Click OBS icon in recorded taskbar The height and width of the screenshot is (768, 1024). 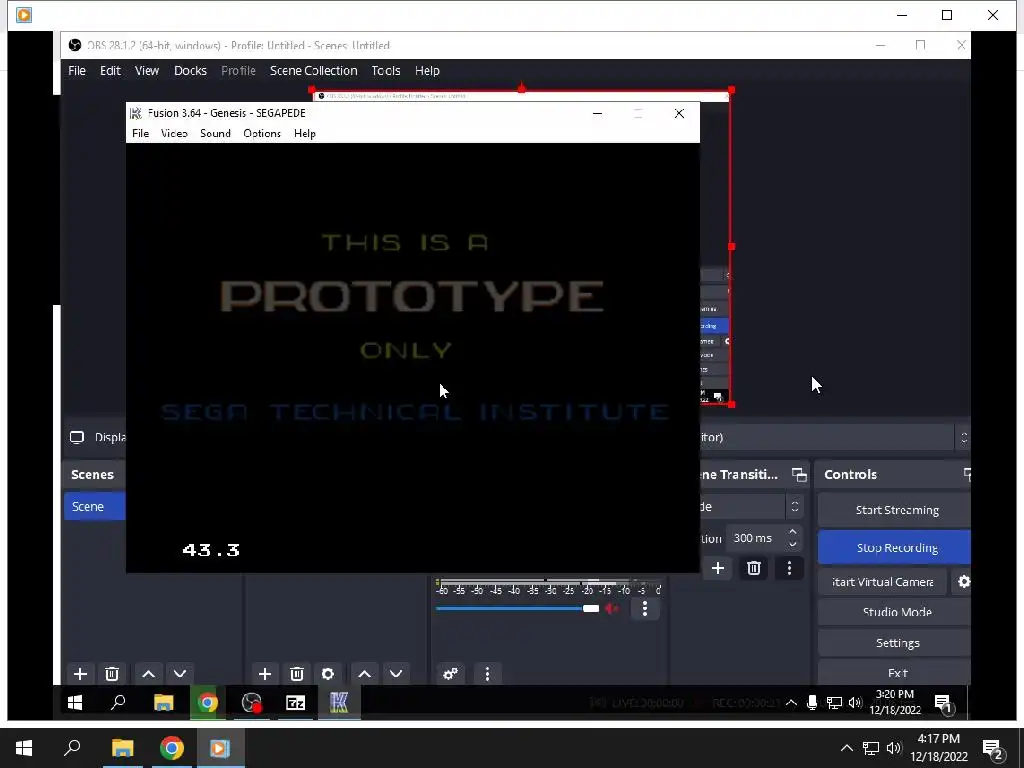tap(251, 703)
